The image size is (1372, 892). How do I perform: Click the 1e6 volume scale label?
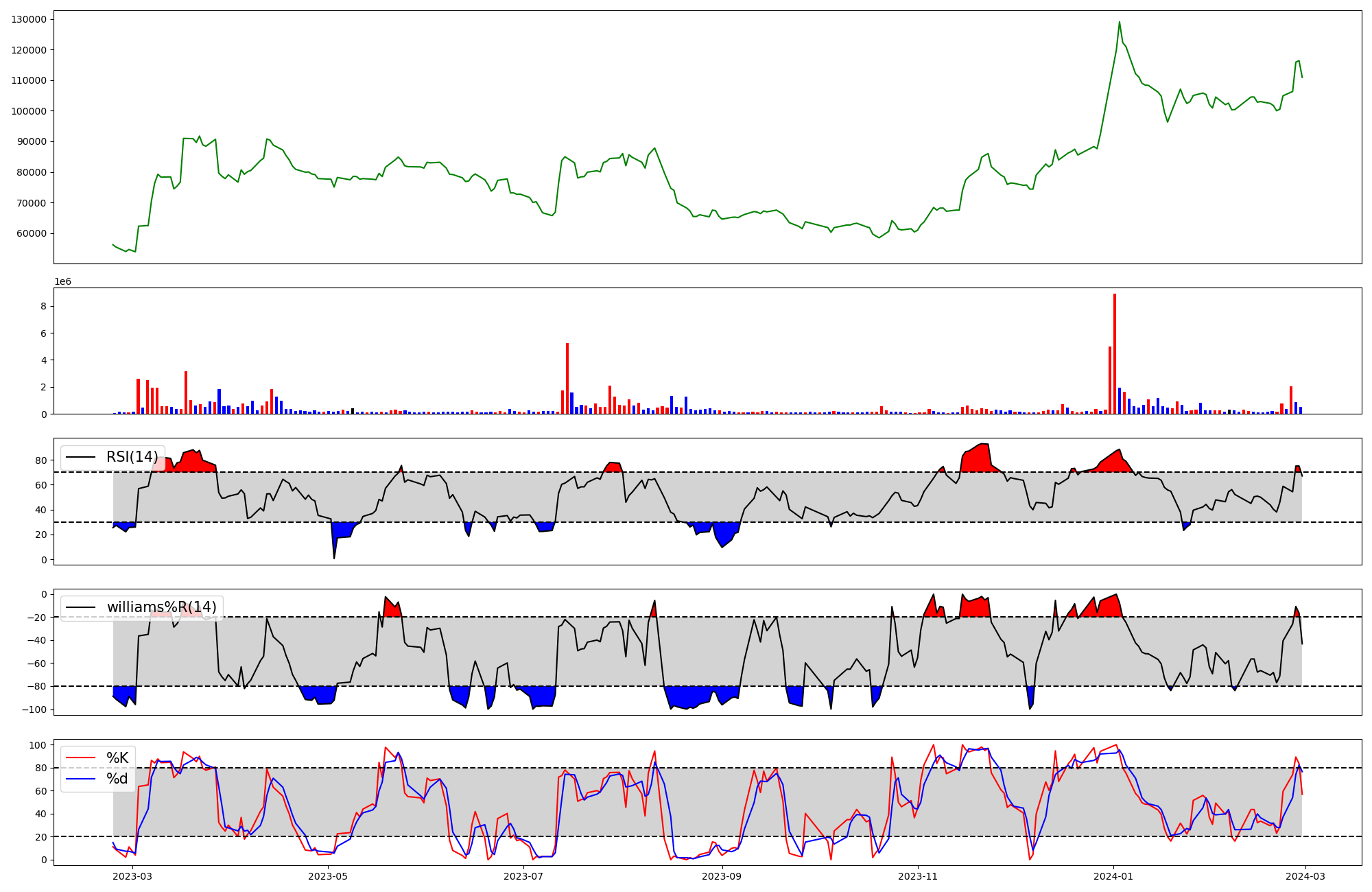[x=63, y=282]
